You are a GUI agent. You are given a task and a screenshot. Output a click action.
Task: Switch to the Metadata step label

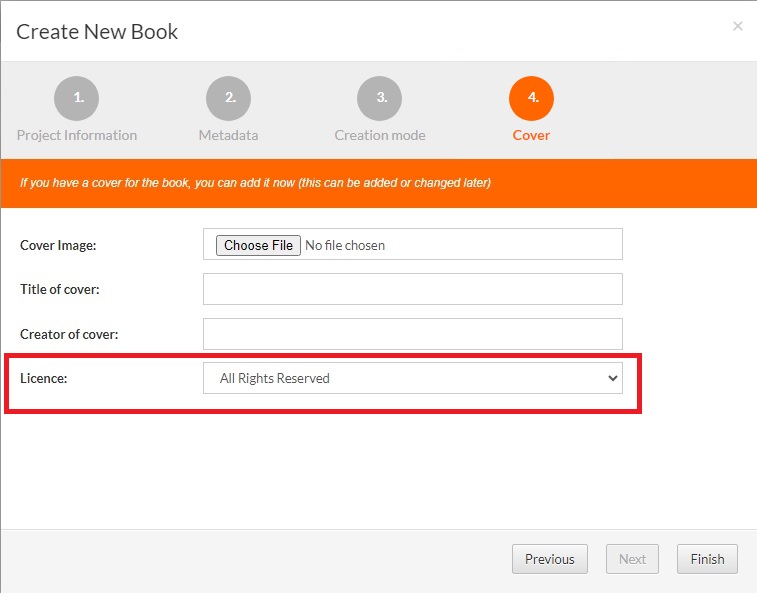click(x=228, y=135)
